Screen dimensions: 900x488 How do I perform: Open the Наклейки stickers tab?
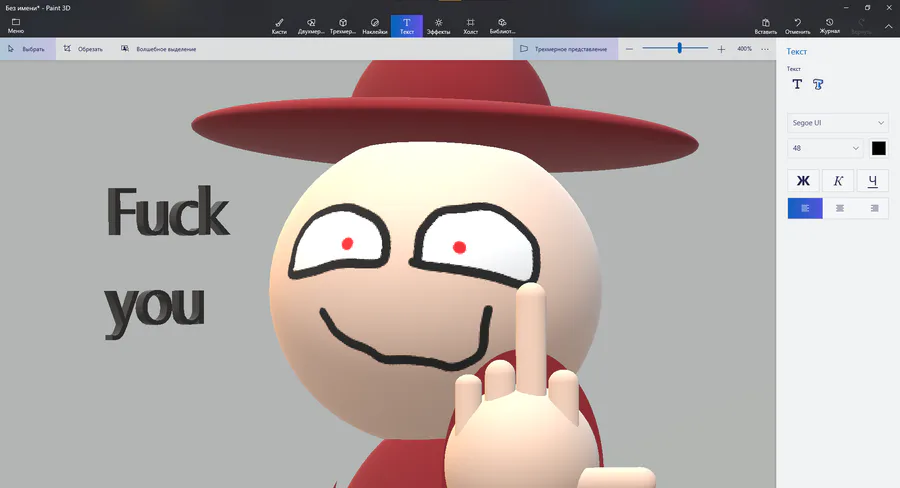point(375,26)
